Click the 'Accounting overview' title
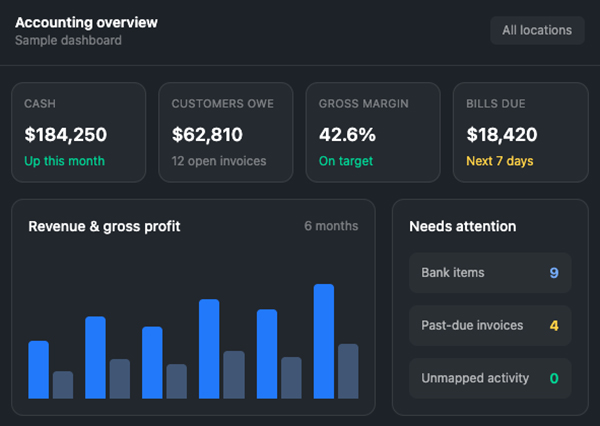Viewport: 600px width, 426px height. tap(86, 23)
